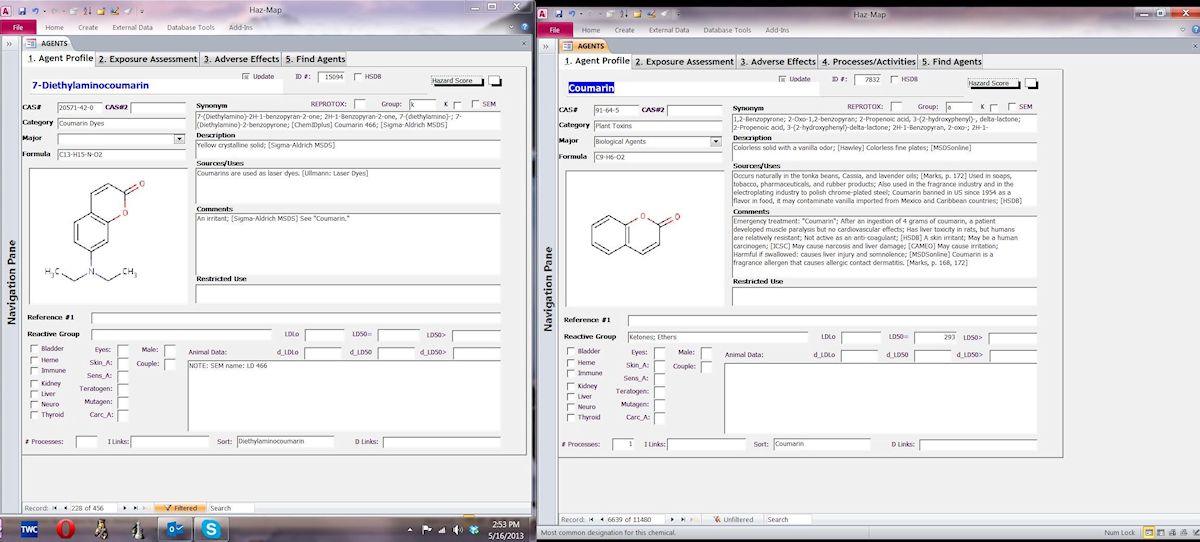Open Skype from the Windows taskbar

pos(212,528)
